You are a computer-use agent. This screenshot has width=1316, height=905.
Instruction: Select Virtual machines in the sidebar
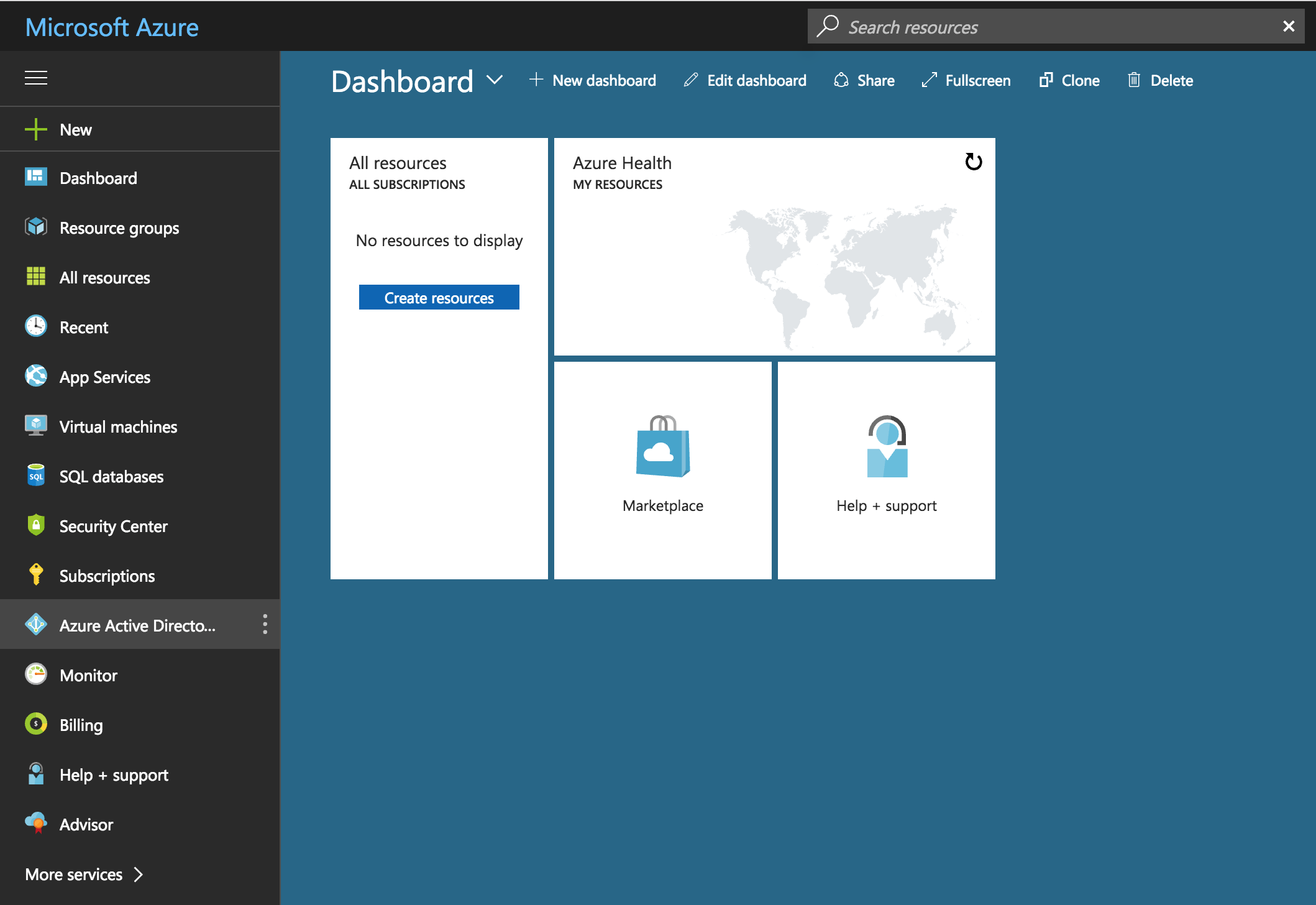coord(140,426)
